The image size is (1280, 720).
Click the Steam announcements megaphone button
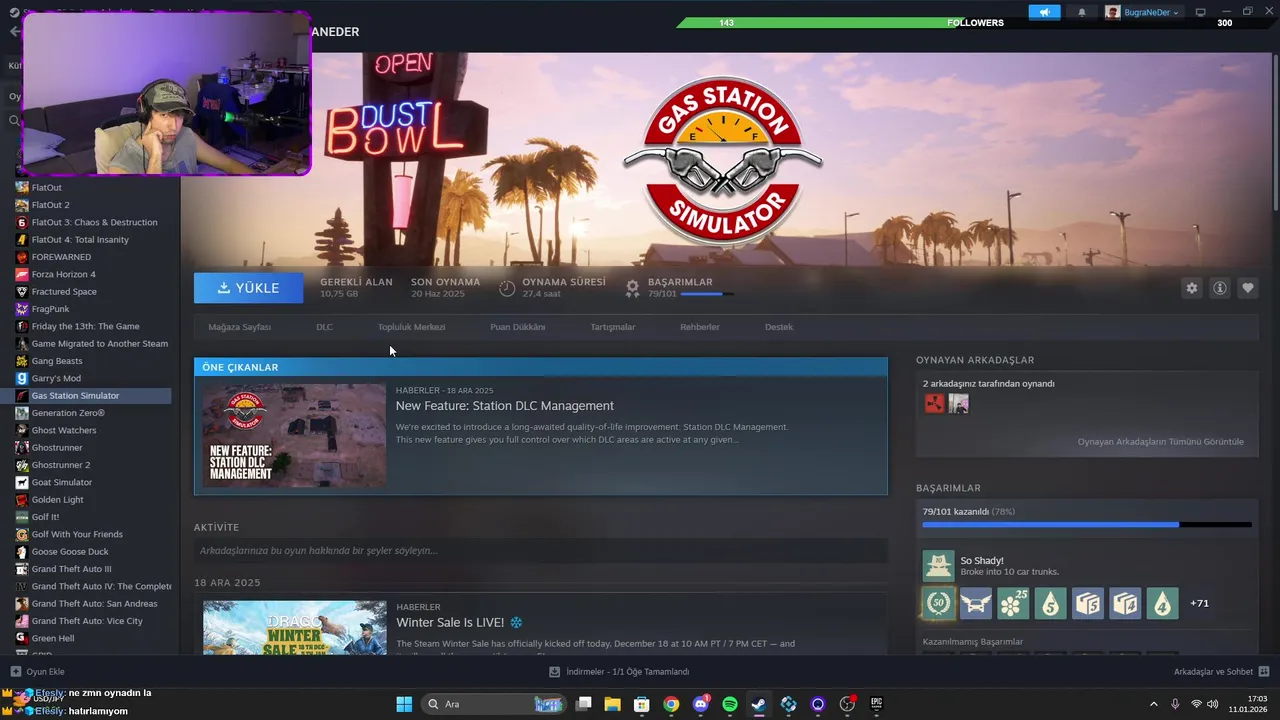click(x=1044, y=12)
